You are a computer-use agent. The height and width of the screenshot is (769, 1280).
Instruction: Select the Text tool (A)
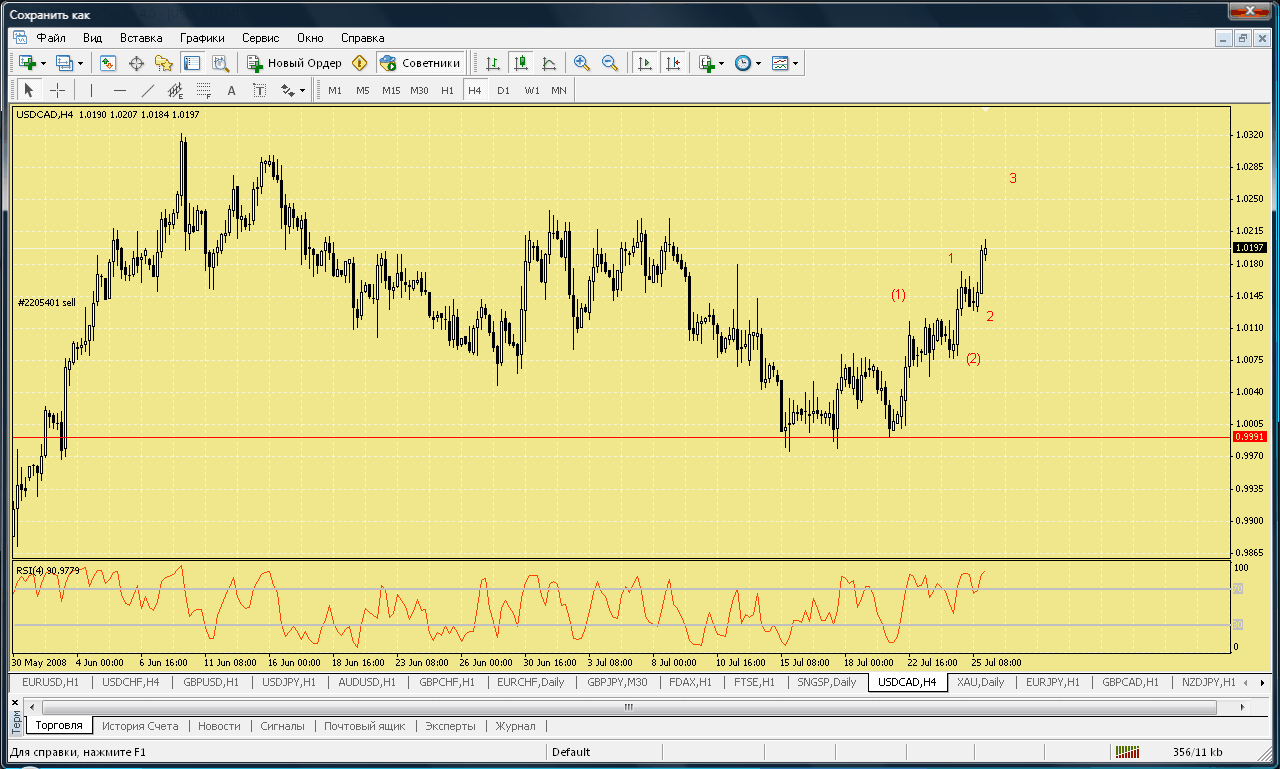click(231, 90)
